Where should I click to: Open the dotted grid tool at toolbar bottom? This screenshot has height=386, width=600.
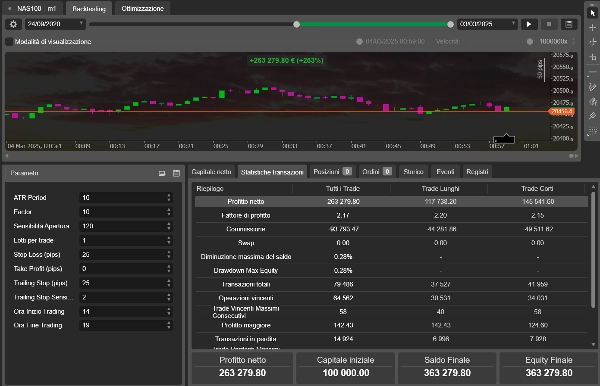(x=593, y=131)
